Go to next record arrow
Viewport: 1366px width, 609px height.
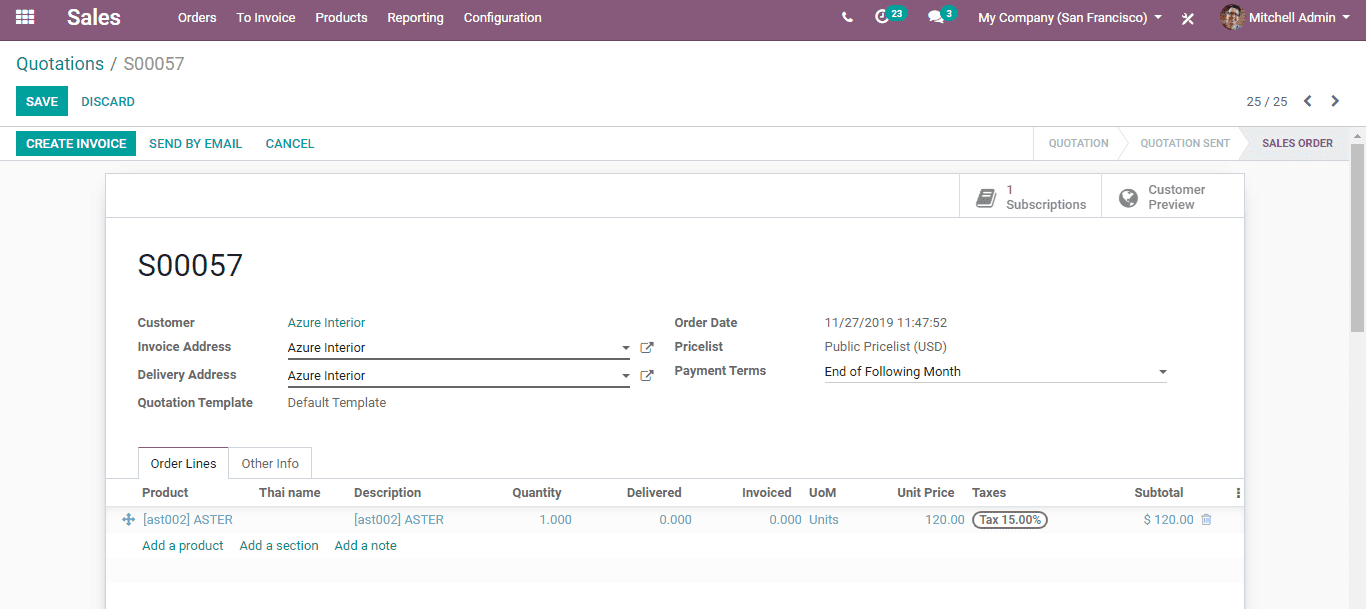[1335, 101]
